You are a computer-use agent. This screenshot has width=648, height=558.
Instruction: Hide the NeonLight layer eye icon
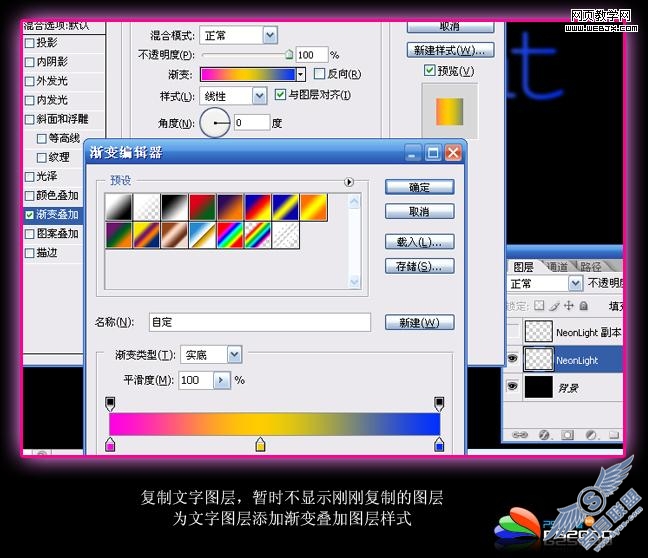click(x=512, y=358)
